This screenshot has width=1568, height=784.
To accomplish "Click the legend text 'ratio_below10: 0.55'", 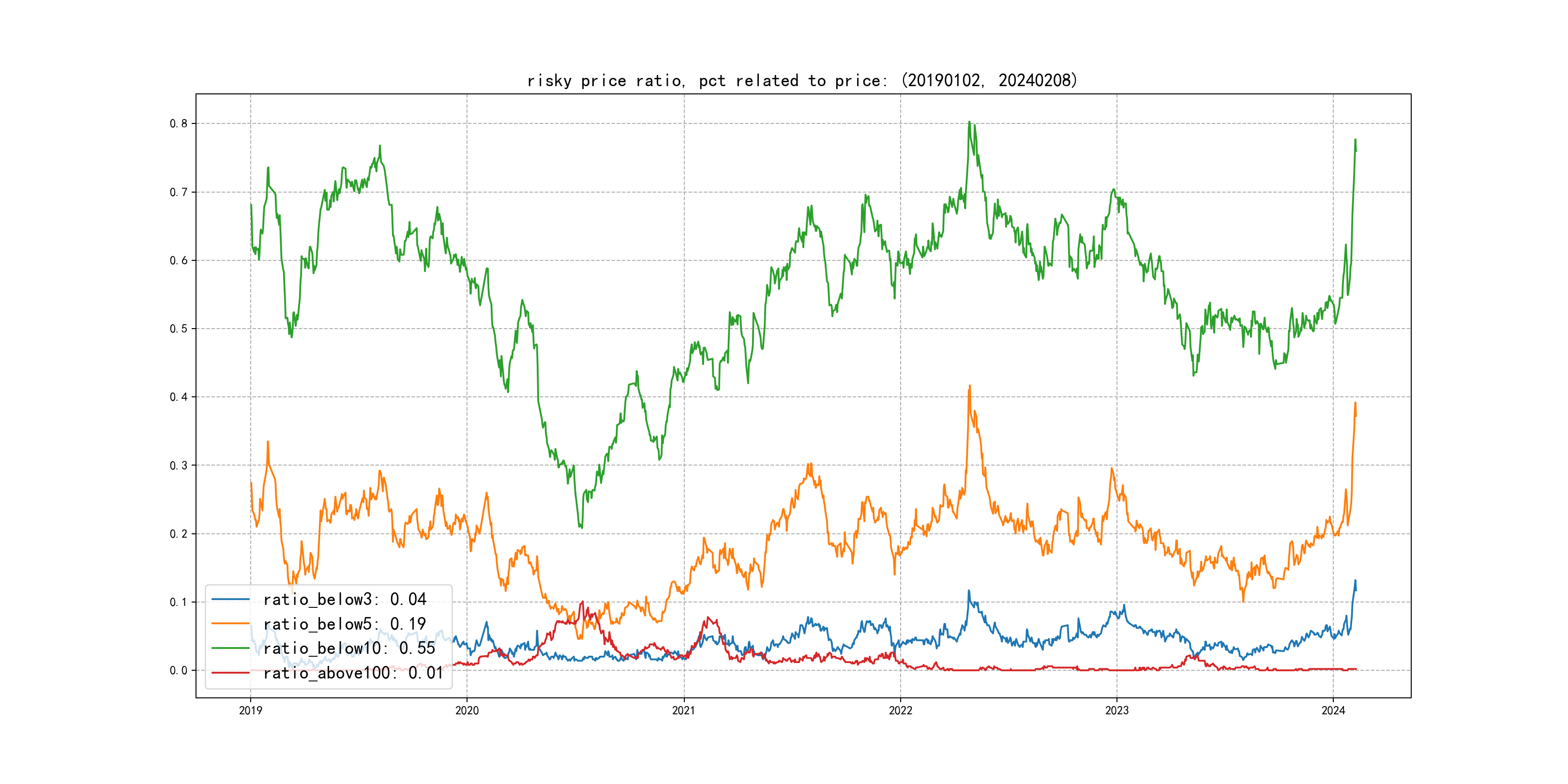I will pyautogui.click(x=349, y=648).
